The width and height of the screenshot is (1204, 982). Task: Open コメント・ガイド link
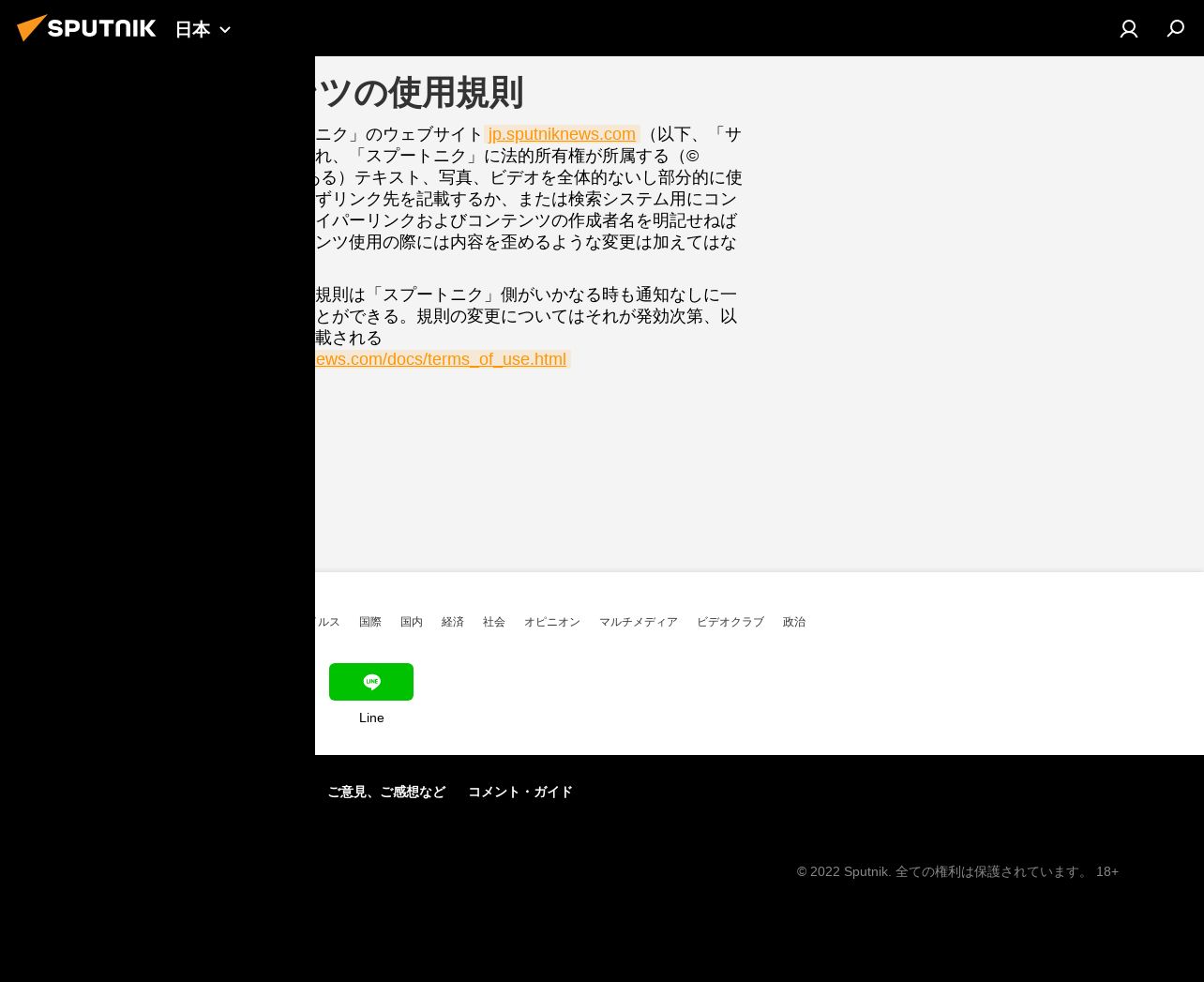pyautogui.click(x=520, y=792)
